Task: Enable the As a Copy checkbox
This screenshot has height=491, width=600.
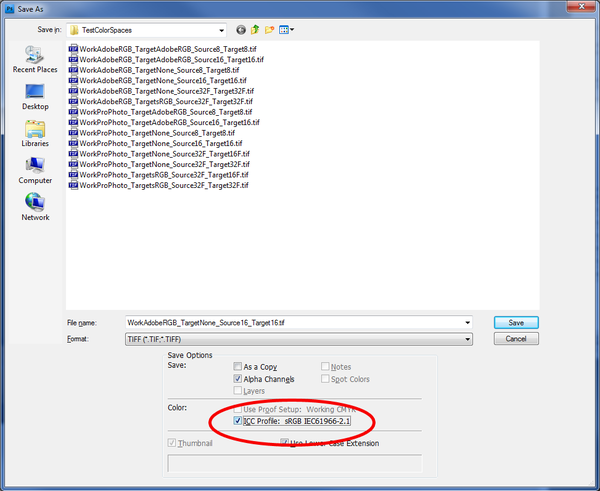Action: 237,367
